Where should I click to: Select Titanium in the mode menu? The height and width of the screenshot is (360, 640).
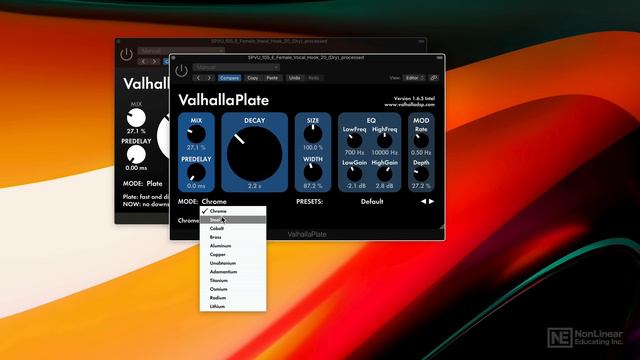(233, 280)
